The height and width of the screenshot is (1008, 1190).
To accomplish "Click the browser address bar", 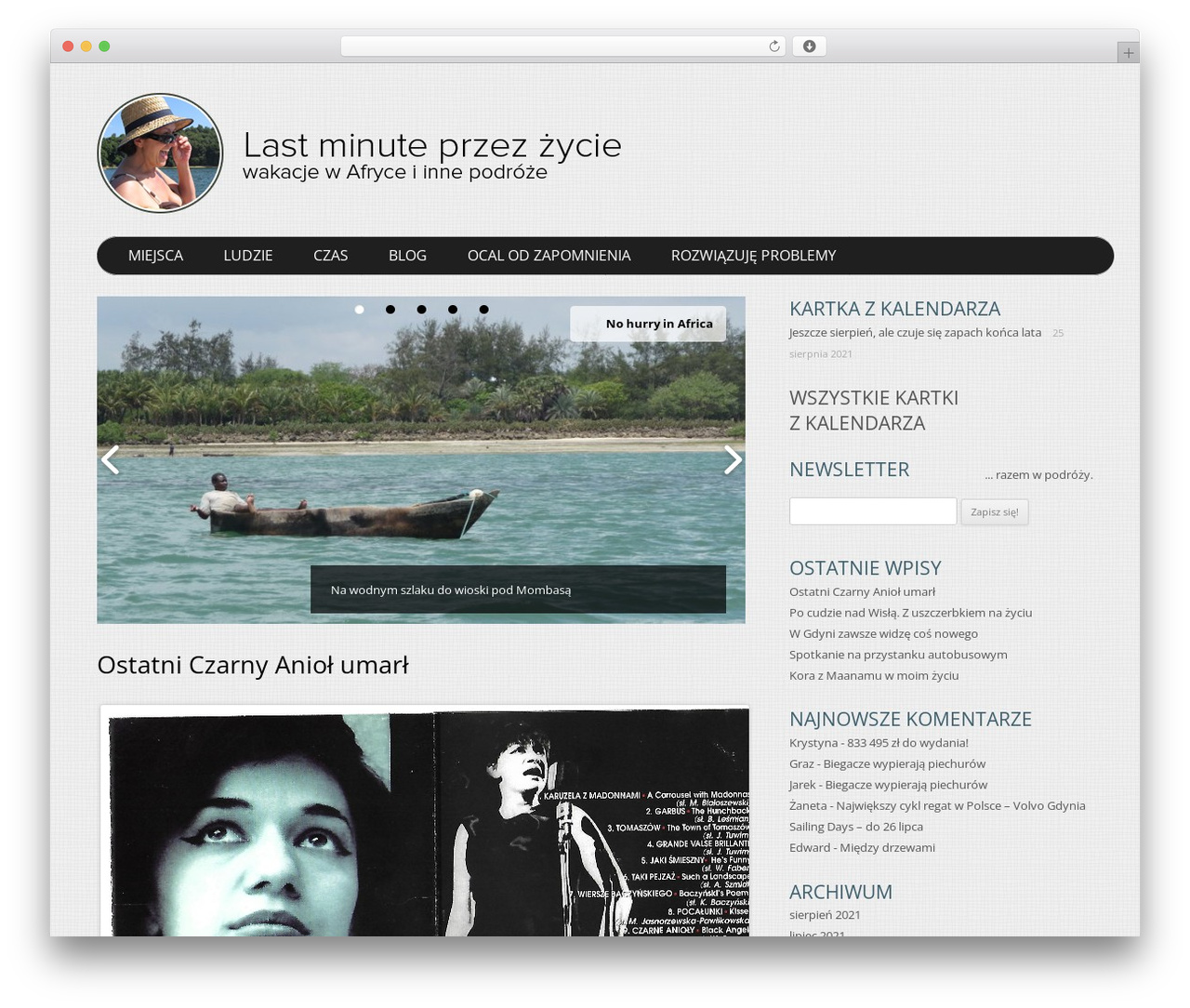I will [563, 46].
